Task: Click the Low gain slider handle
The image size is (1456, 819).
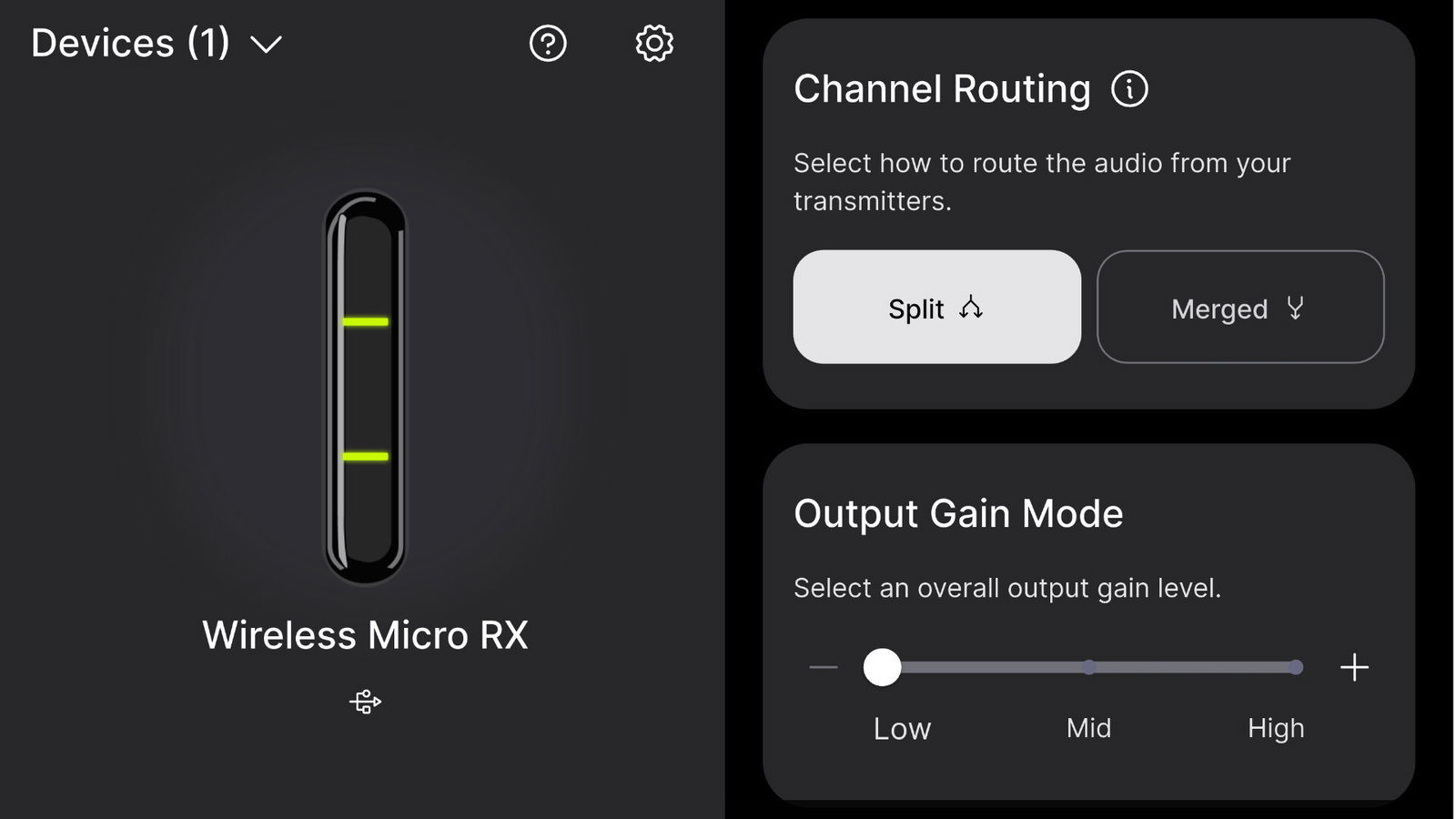Action: point(882,667)
